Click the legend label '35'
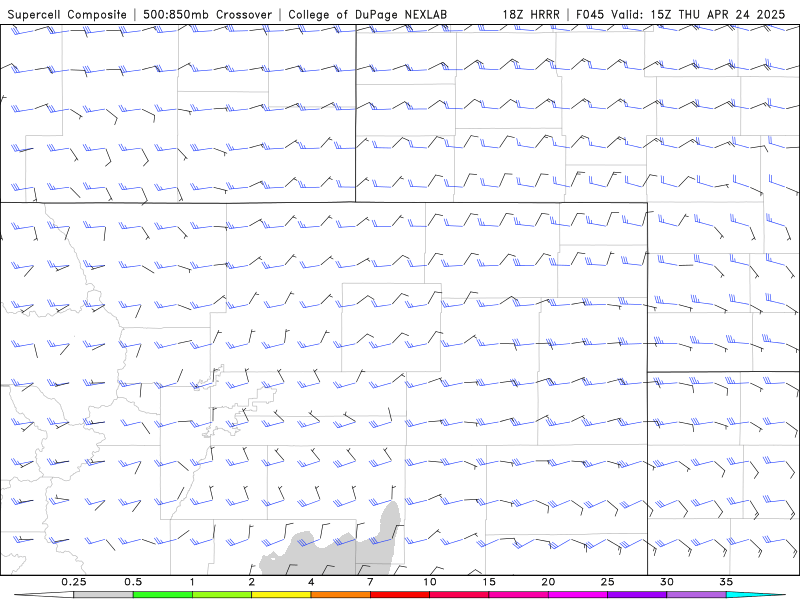 (726, 582)
